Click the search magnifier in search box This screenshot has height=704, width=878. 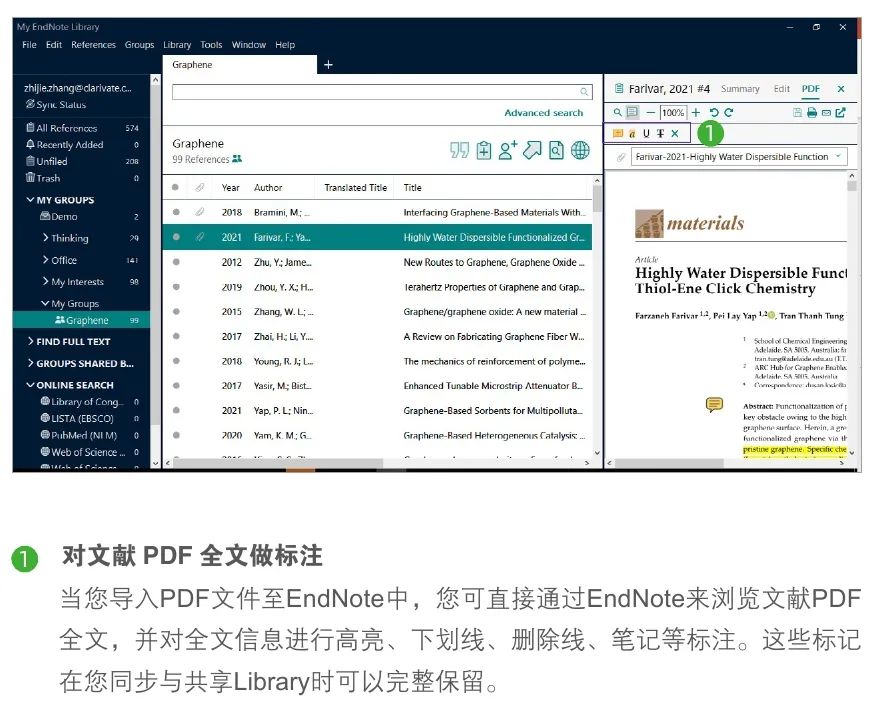[x=584, y=92]
